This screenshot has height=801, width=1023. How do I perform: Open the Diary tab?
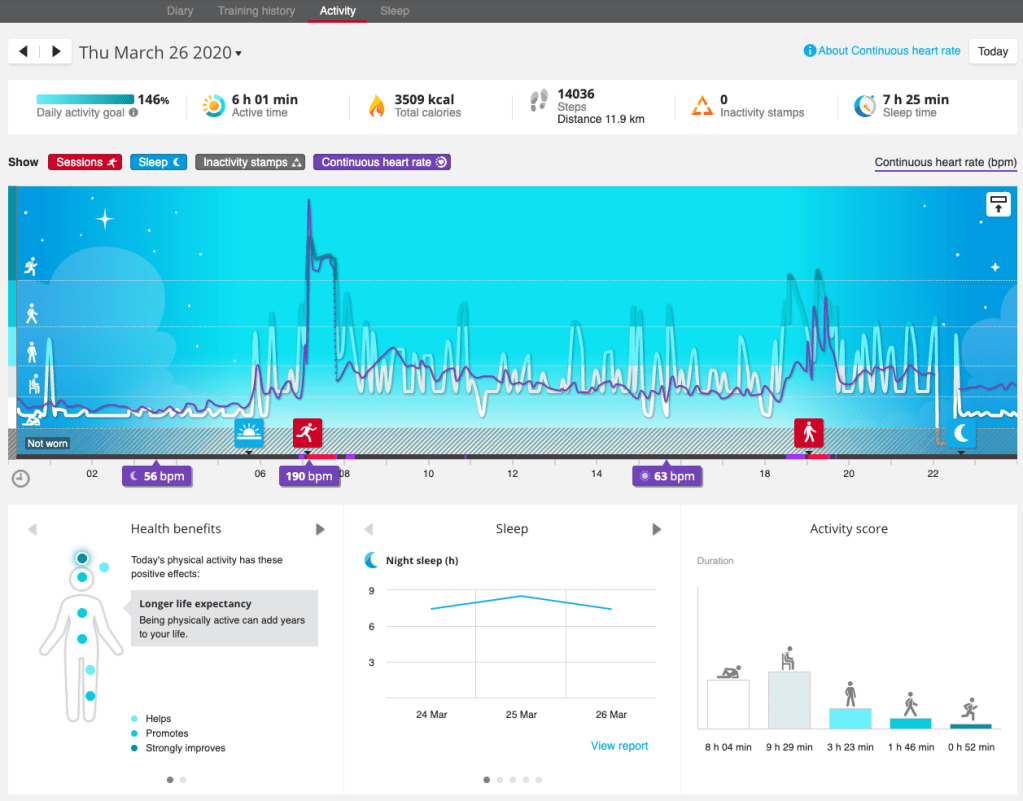click(x=180, y=11)
